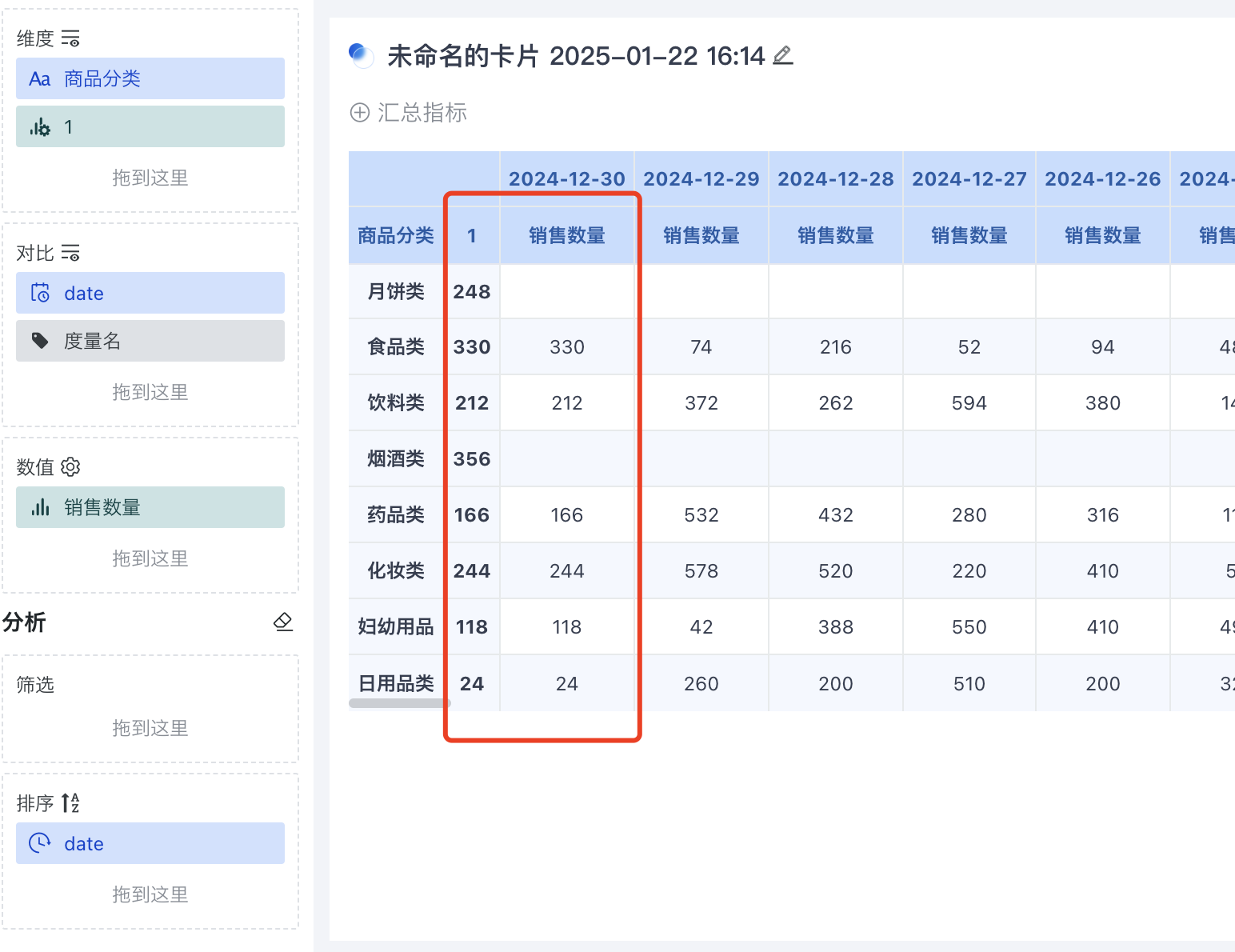Viewport: 1235px width, 952px height.
Task: Select the date field under 排序
Action: tap(150, 843)
